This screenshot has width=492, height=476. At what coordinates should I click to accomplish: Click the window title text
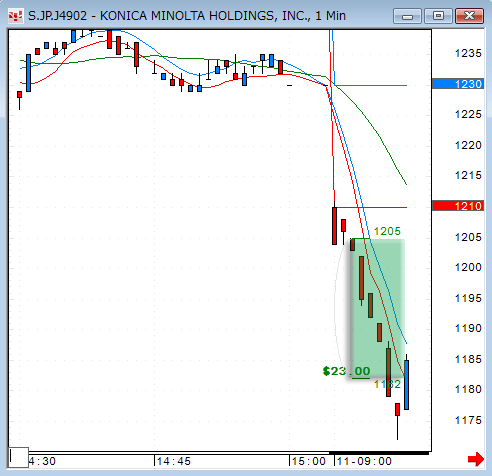[x=187, y=16]
